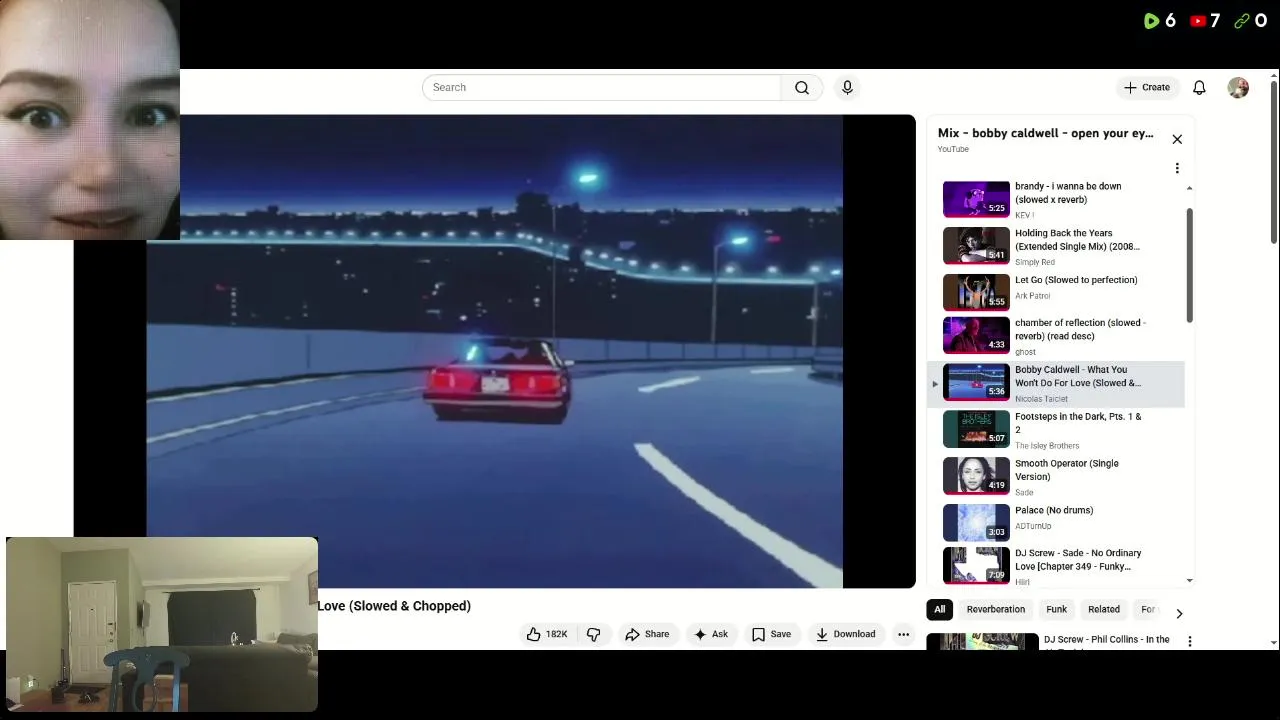Open the Mix playlist options menu
Screen dimensions: 1280x720
[1177, 168]
